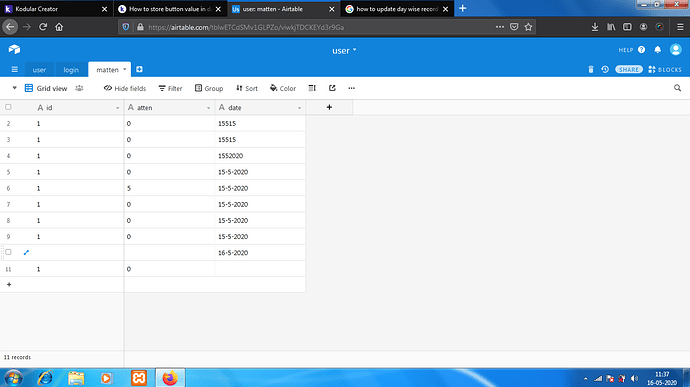
Task: Click the SHARE button
Action: 629,70
